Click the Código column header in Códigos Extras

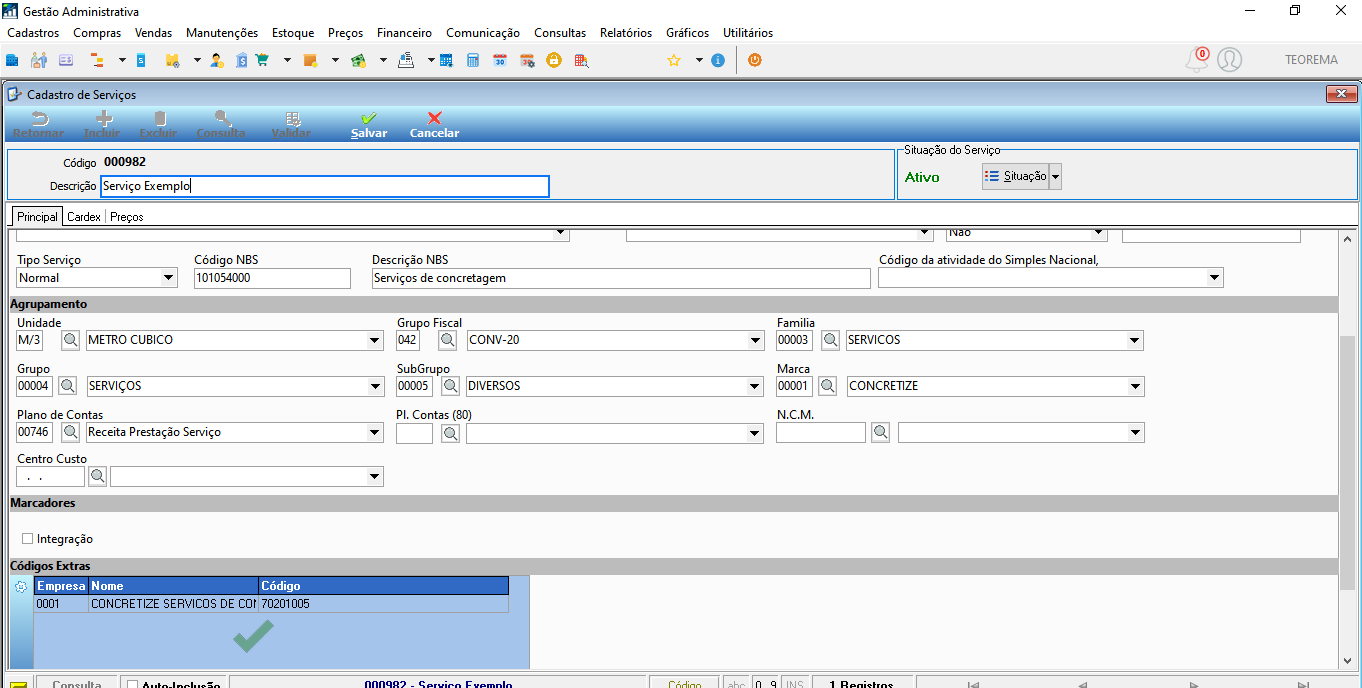coord(383,586)
